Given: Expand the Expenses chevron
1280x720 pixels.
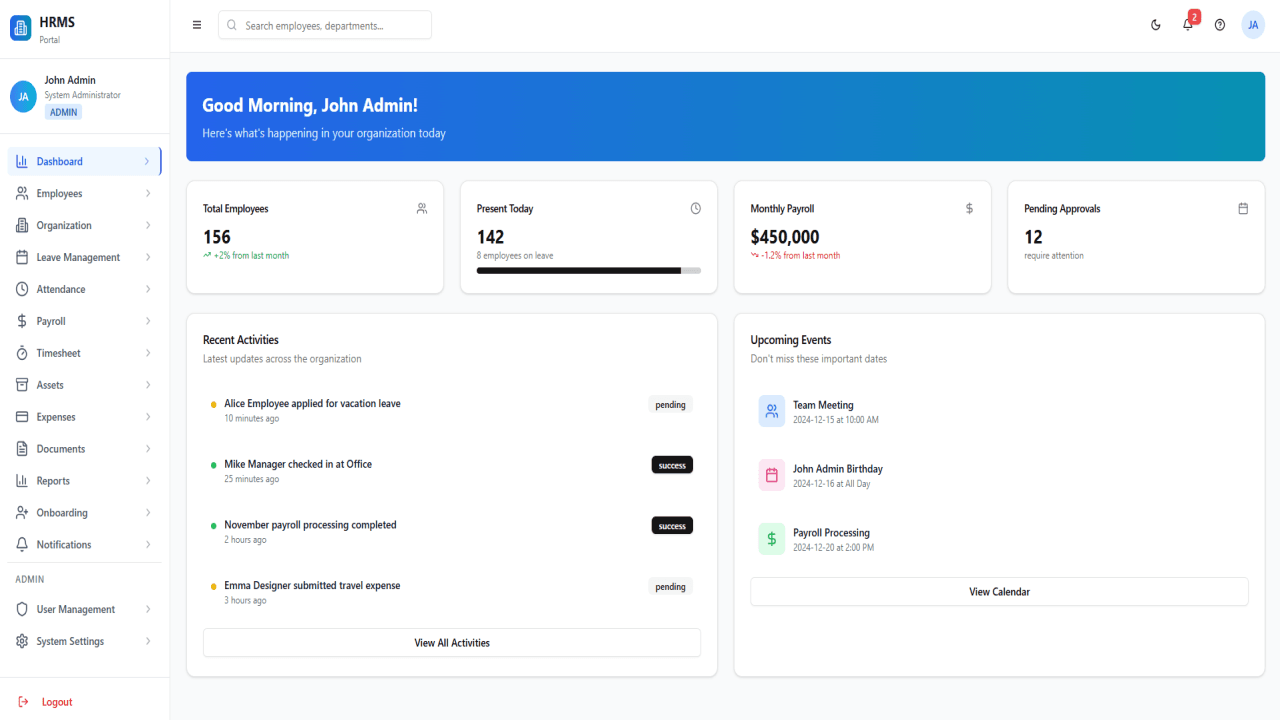Looking at the screenshot, I should click(x=147, y=417).
